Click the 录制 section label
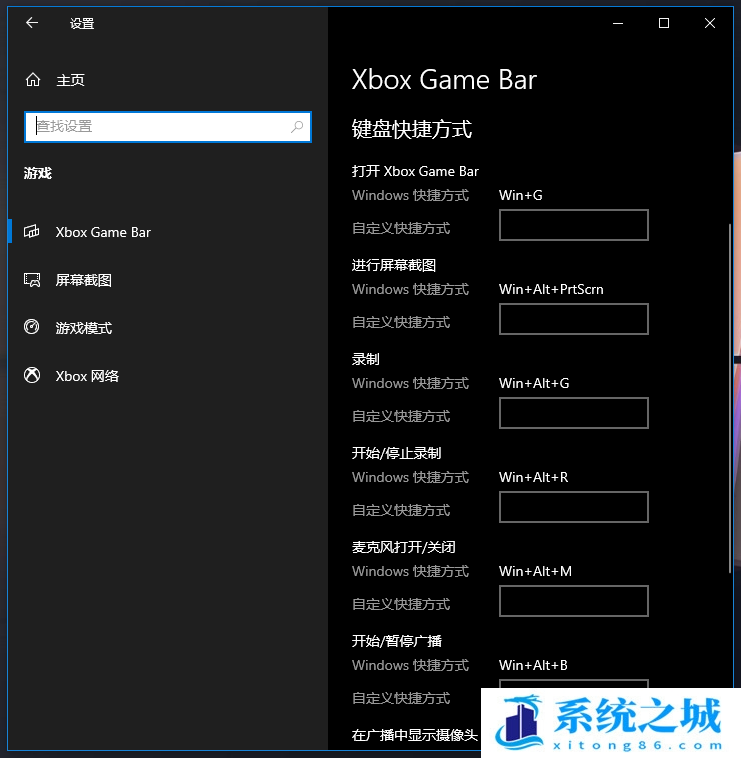The width and height of the screenshot is (741, 758). 365,359
